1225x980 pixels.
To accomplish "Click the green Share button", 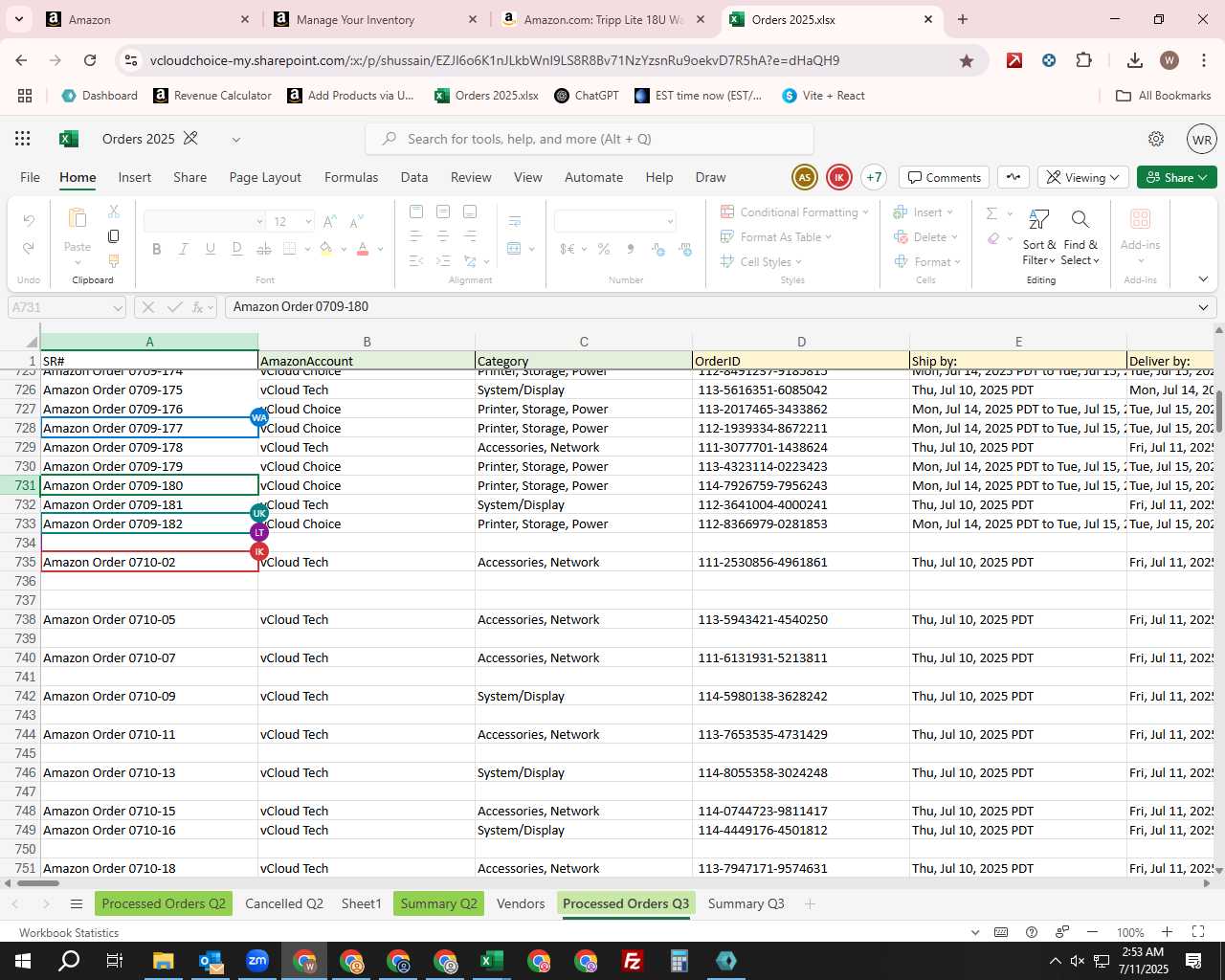I will [x=1177, y=177].
